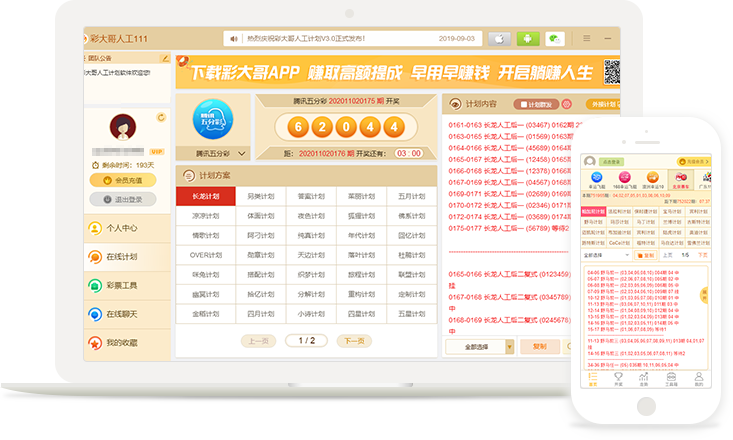Screen dimensions: 733x440
Task: Click the 个人中心 person icon
Action: (x=95, y=228)
